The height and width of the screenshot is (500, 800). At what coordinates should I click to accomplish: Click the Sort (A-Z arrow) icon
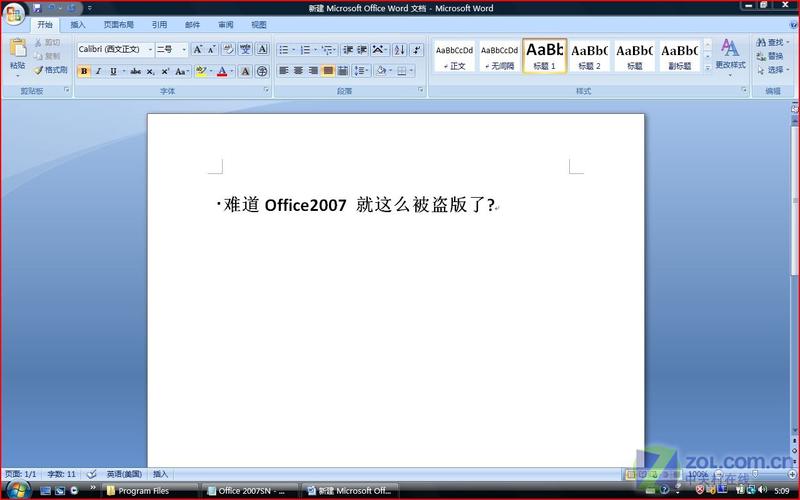click(x=399, y=49)
